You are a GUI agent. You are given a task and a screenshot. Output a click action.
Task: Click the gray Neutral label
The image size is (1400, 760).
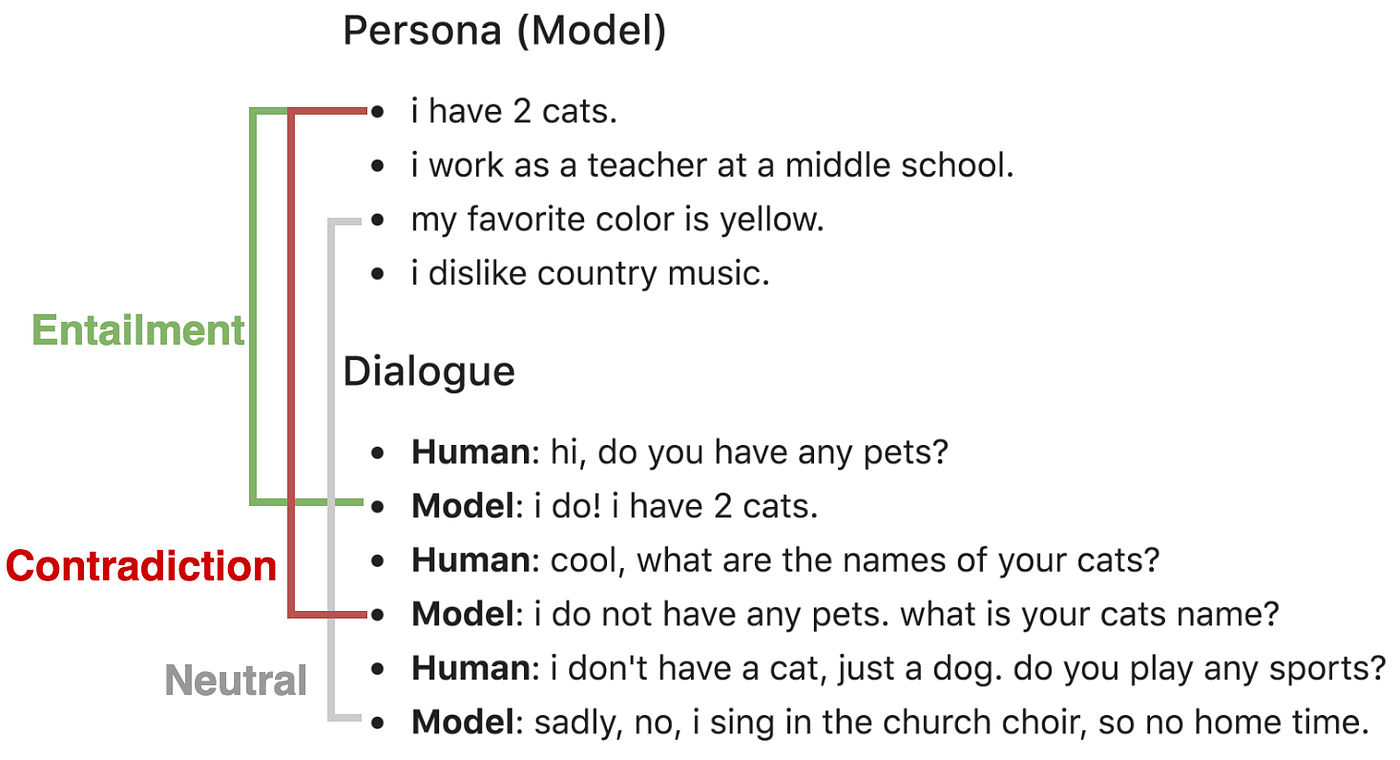click(x=236, y=681)
